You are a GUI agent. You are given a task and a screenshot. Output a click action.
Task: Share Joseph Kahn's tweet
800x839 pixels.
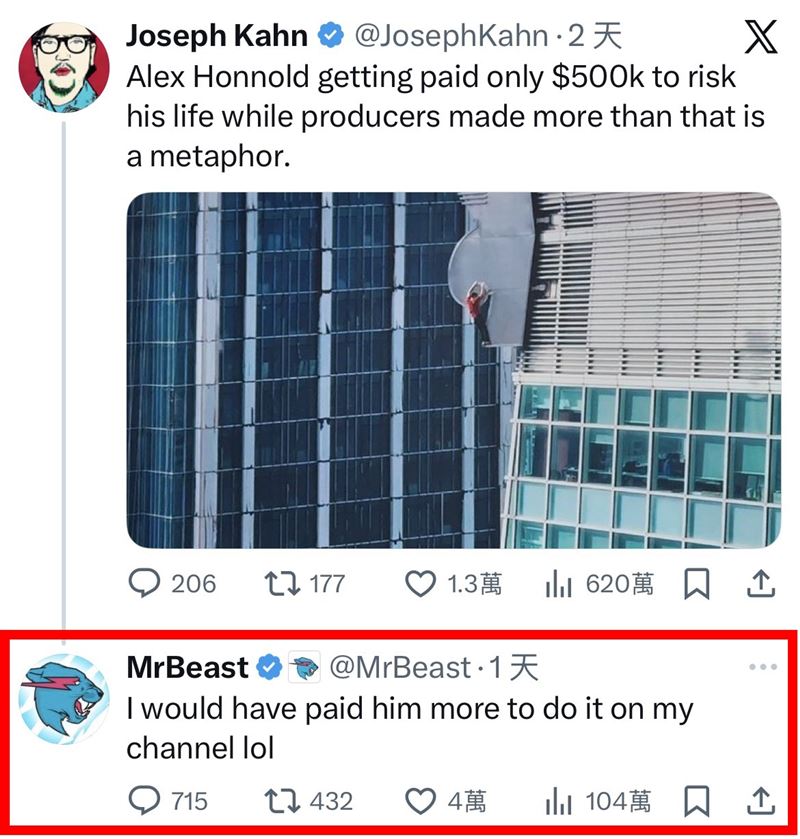click(x=760, y=583)
